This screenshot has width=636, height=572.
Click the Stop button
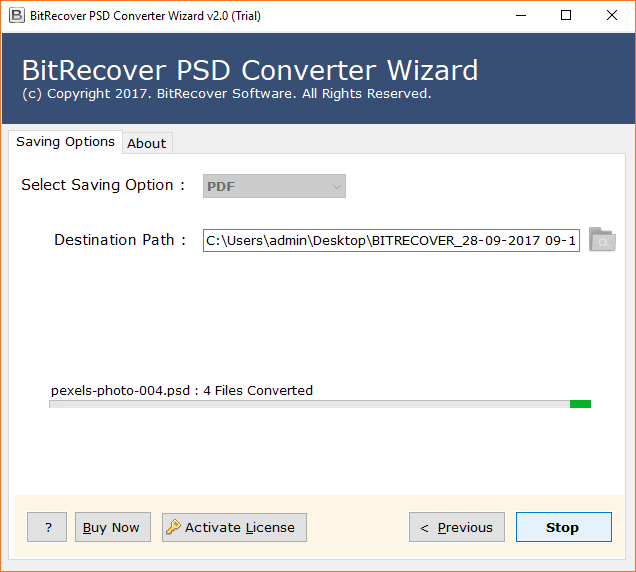564,527
